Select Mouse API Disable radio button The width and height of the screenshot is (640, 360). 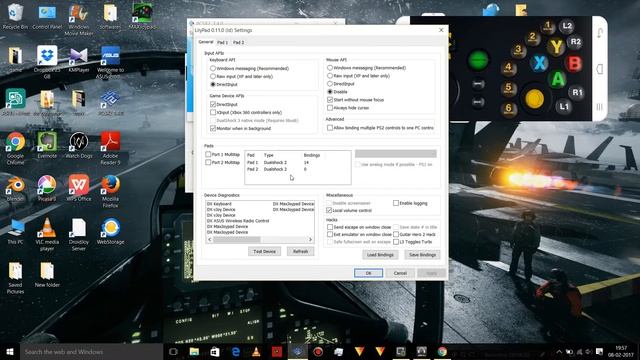(x=330, y=92)
